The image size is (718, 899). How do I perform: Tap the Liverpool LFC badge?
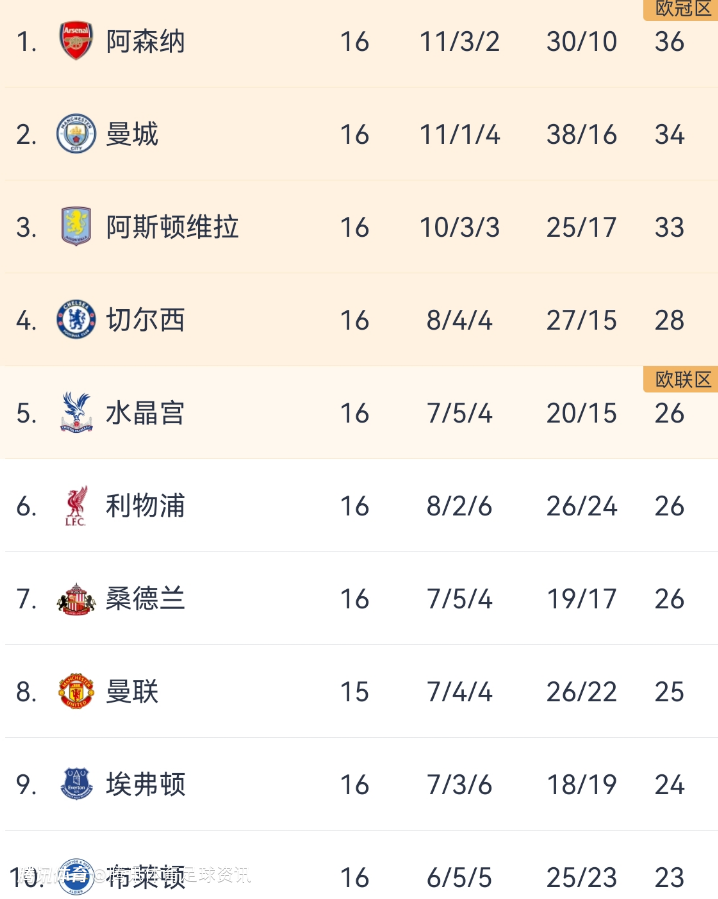pos(76,506)
